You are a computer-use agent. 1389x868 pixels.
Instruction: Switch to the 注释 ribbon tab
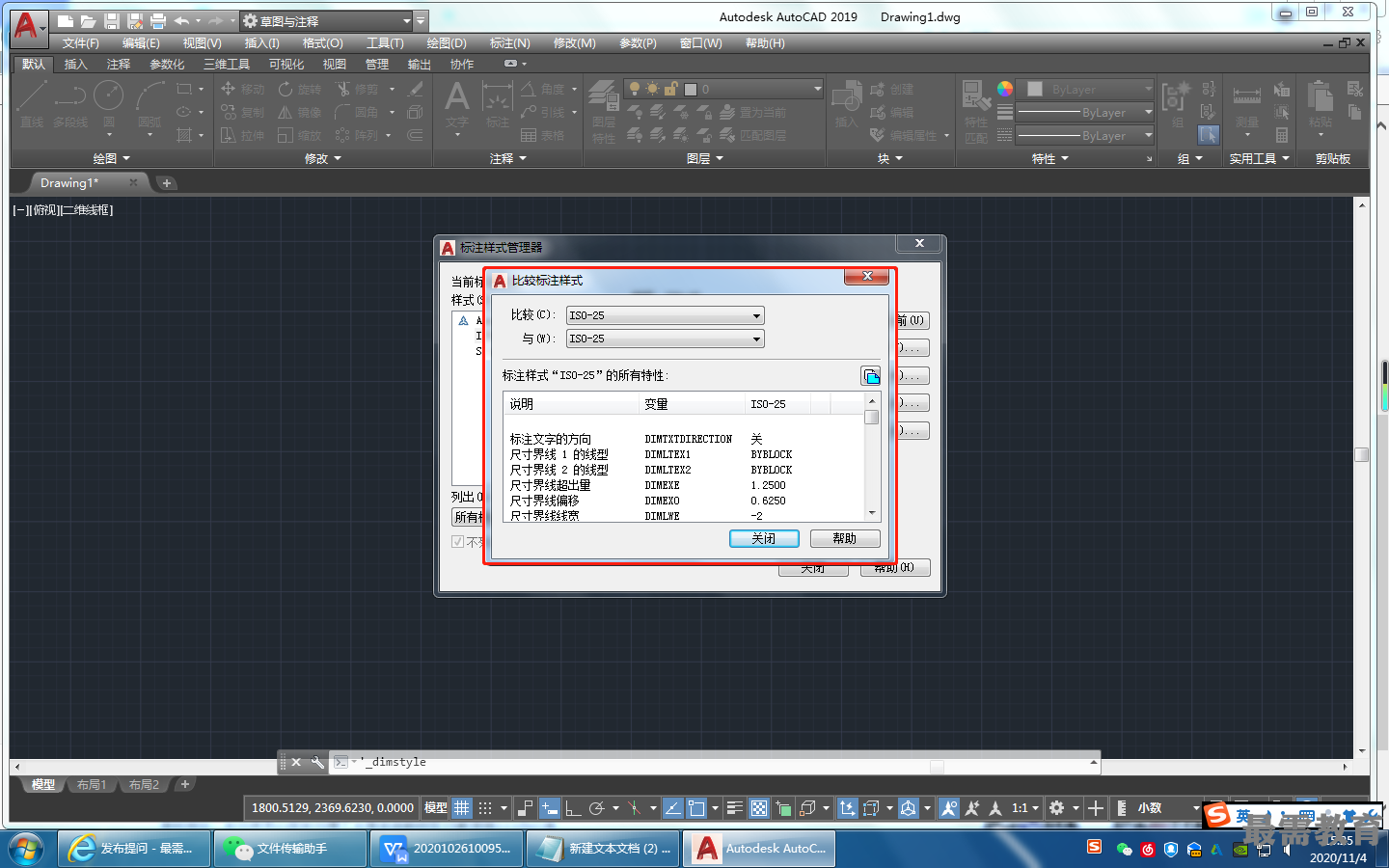click(x=119, y=65)
